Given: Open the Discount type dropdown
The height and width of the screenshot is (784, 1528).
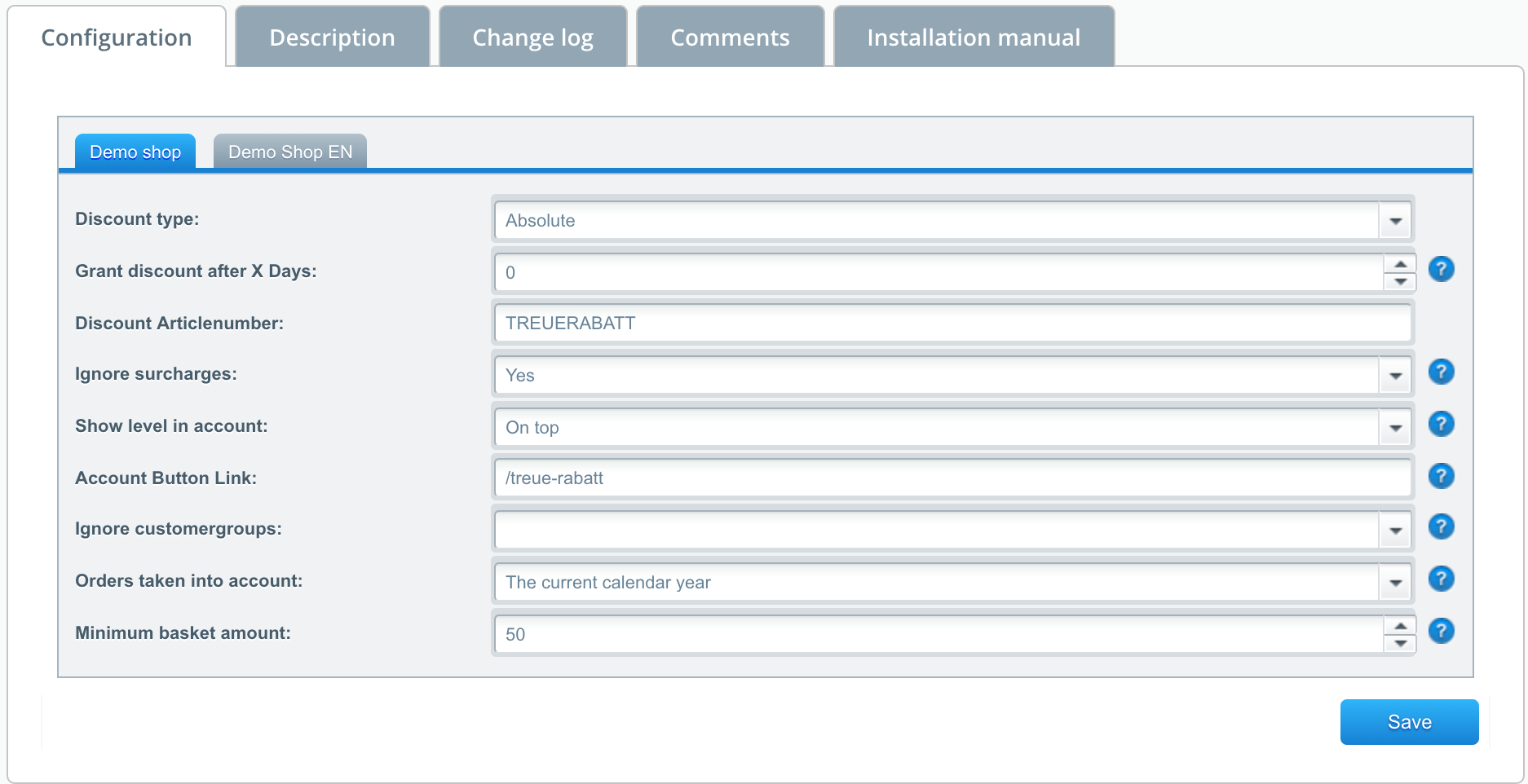Looking at the screenshot, I should click(x=1395, y=221).
